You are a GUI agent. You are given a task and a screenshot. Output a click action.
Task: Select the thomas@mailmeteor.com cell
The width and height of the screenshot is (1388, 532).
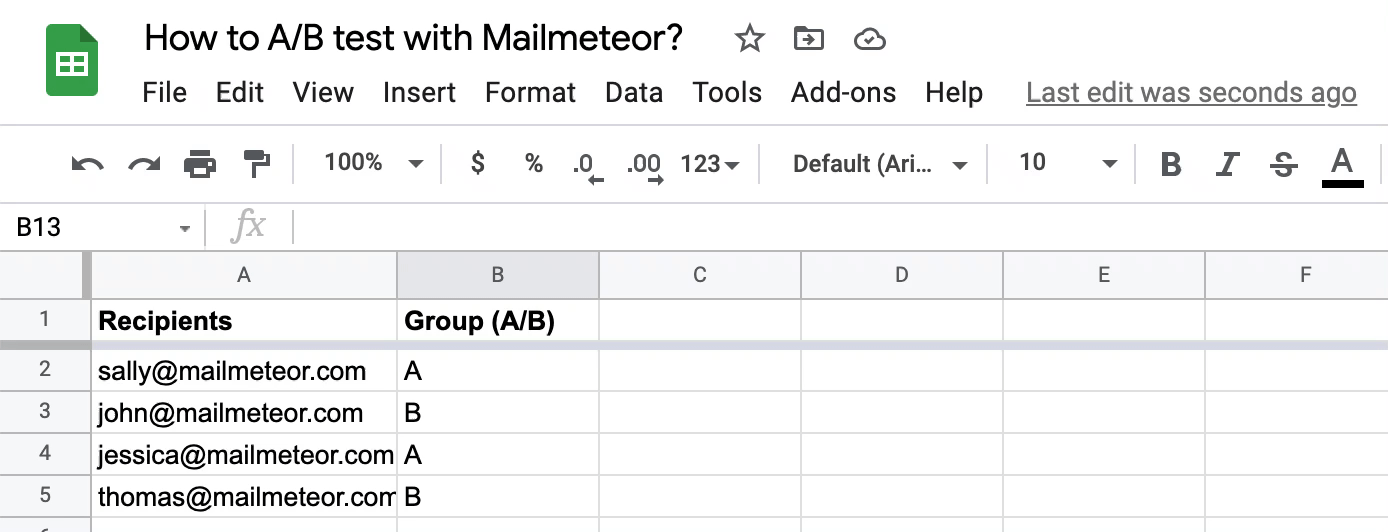pos(244,497)
